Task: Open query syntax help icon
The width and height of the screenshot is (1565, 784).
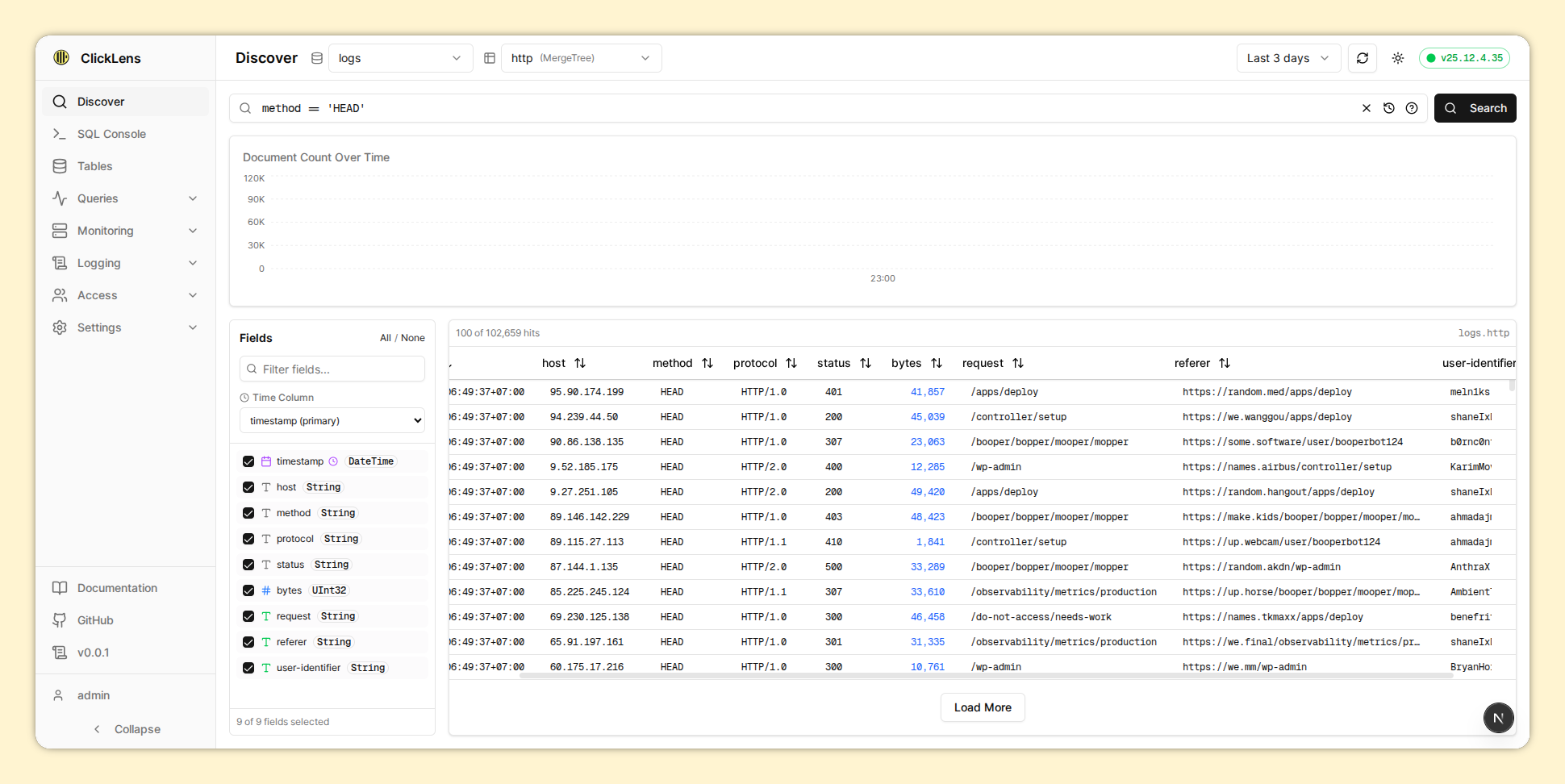Action: 1412,108
